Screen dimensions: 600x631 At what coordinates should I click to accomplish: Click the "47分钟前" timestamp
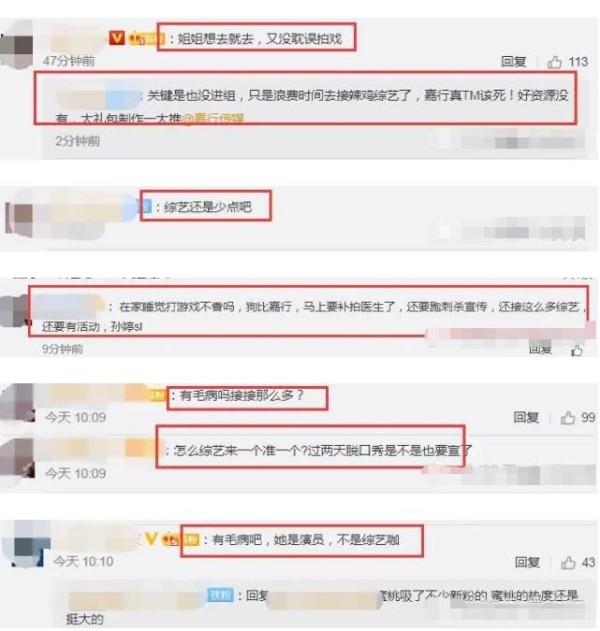[69, 61]
